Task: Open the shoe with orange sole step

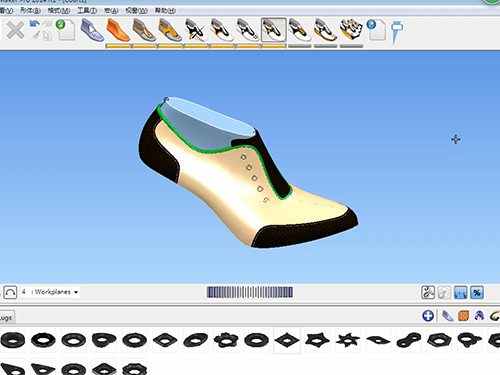Action: (325, 30)
